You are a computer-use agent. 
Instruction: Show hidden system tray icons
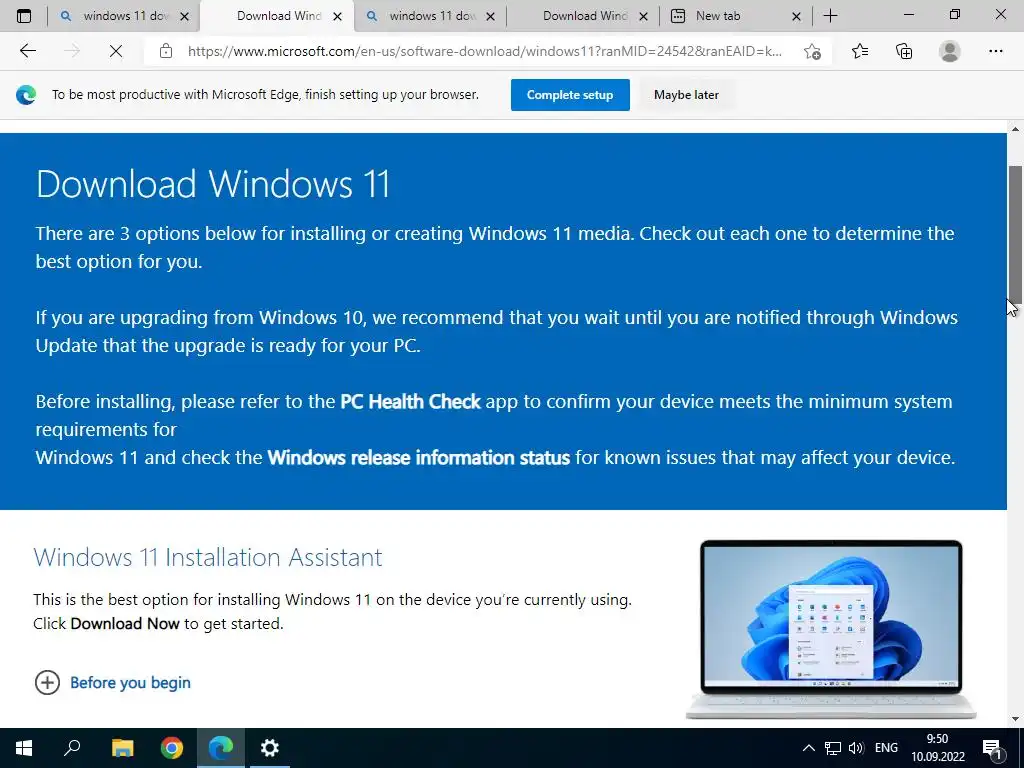[808, 748]
